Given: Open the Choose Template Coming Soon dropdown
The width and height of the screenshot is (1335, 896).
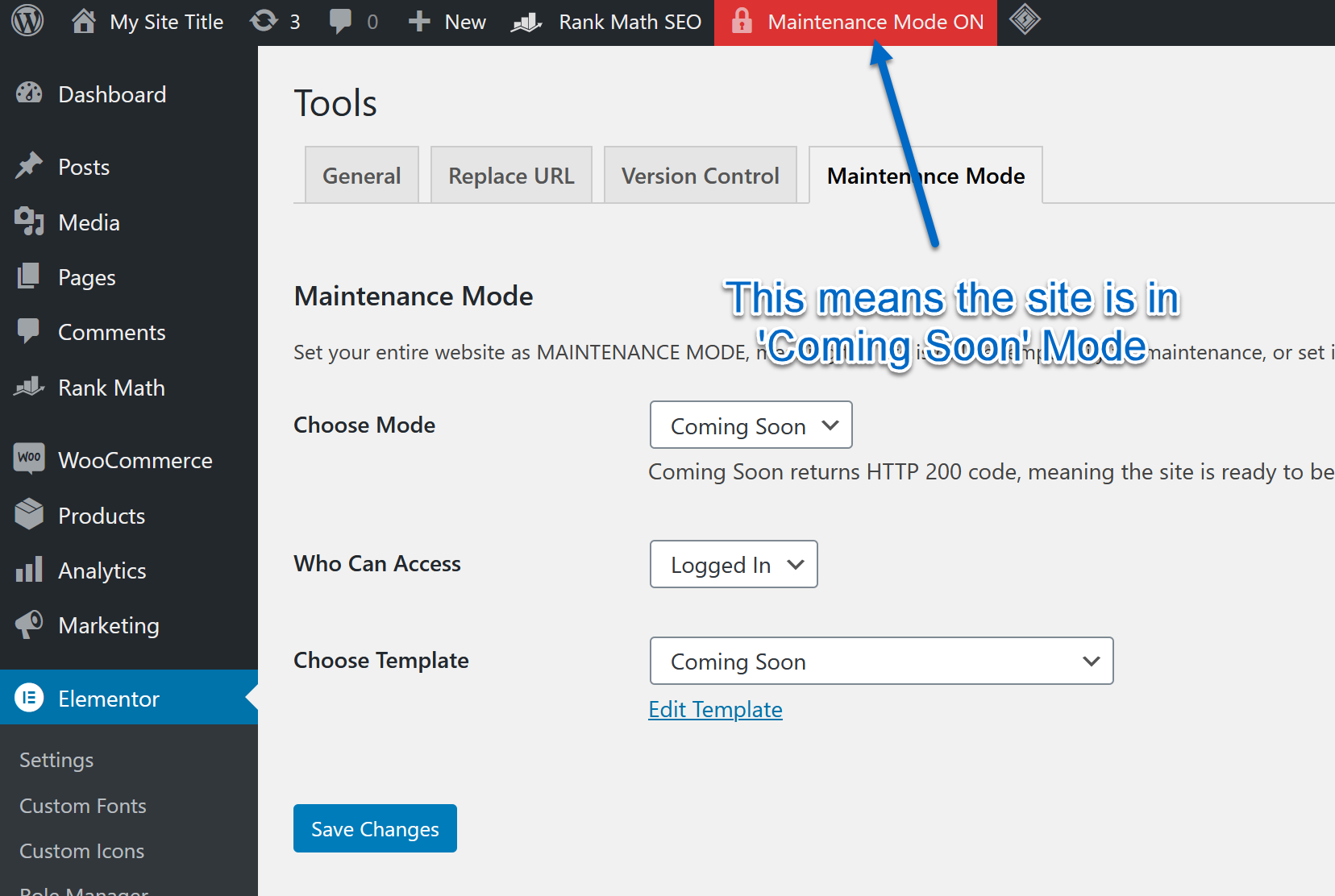Looking at the screenshot, I should pyautogui.click(x=881, y=661).
